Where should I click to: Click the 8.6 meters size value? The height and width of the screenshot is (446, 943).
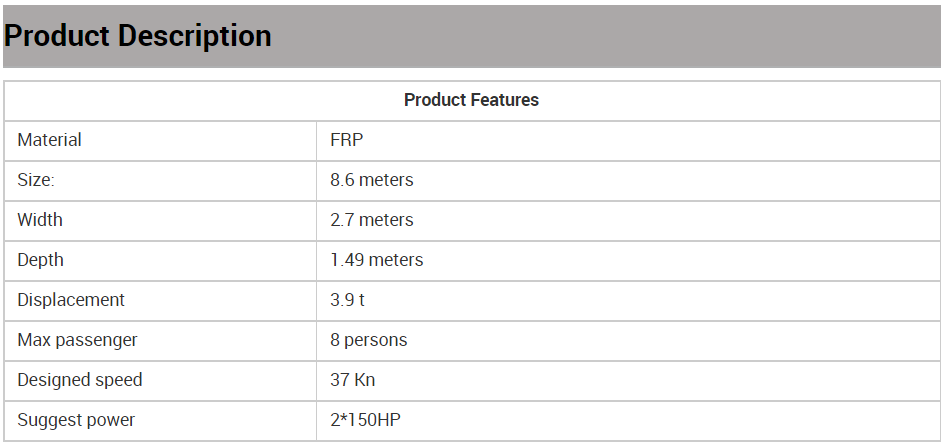click(372, 180)
